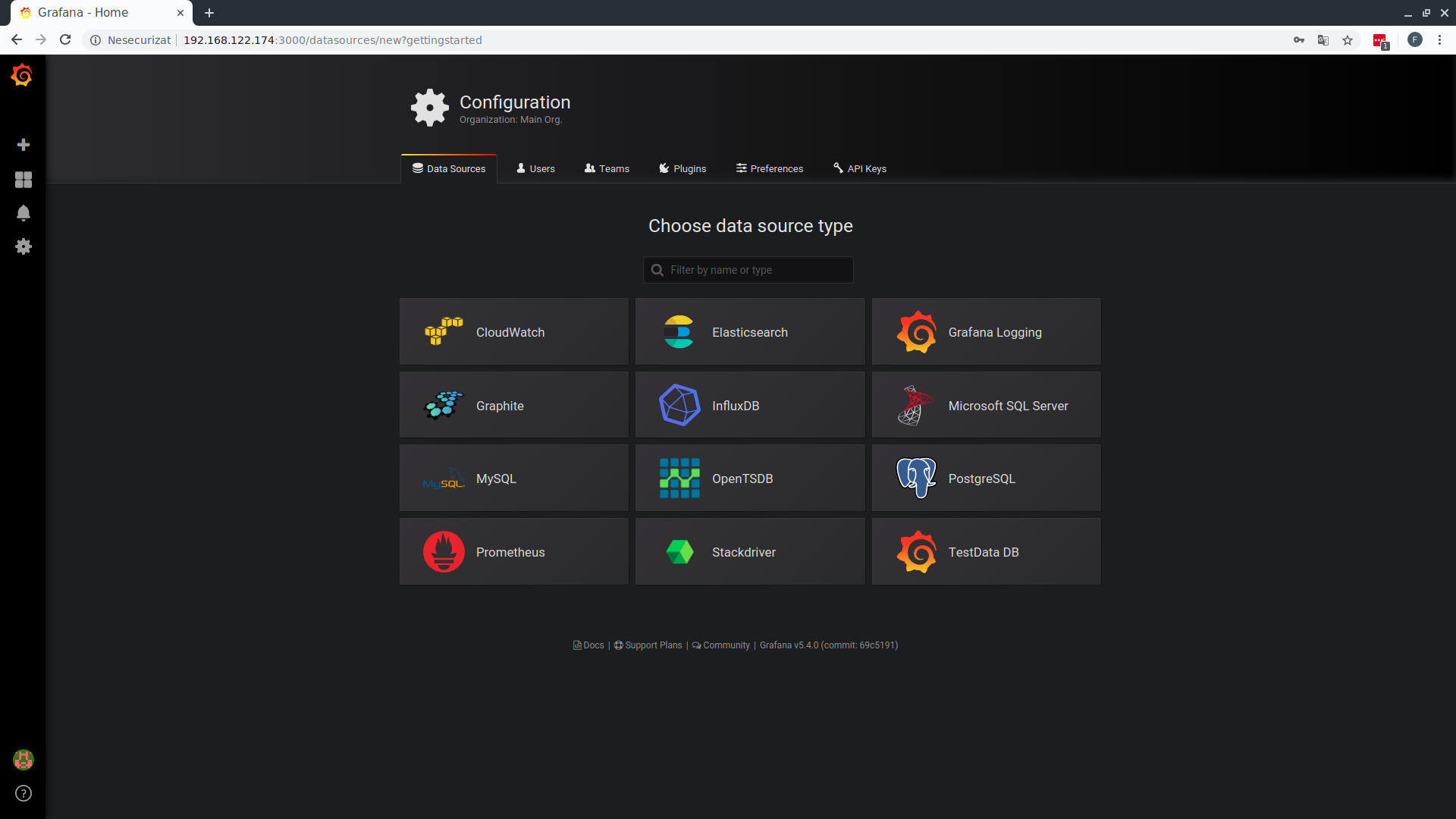The height and width of the screenshot is (819, 1456).
Task: Click the Nesecurizat site info indicator
Action: 130,40
